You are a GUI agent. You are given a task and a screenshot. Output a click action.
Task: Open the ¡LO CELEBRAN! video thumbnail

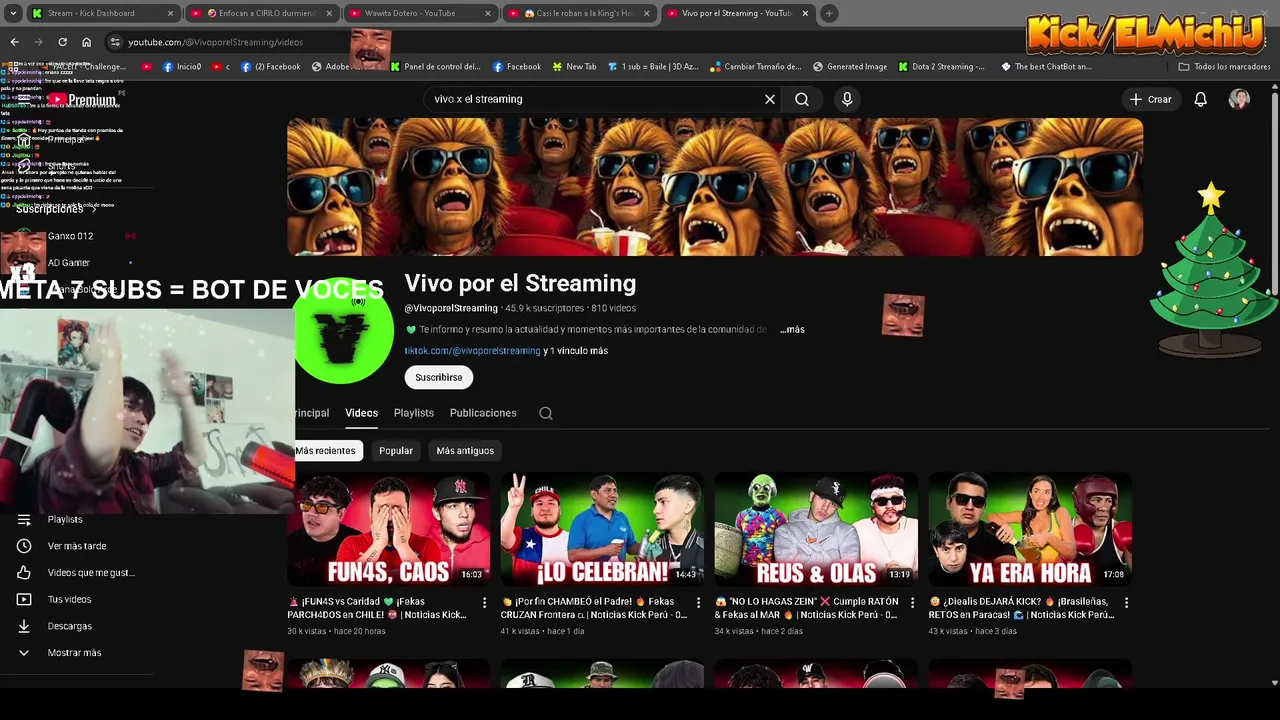[602, 529]
